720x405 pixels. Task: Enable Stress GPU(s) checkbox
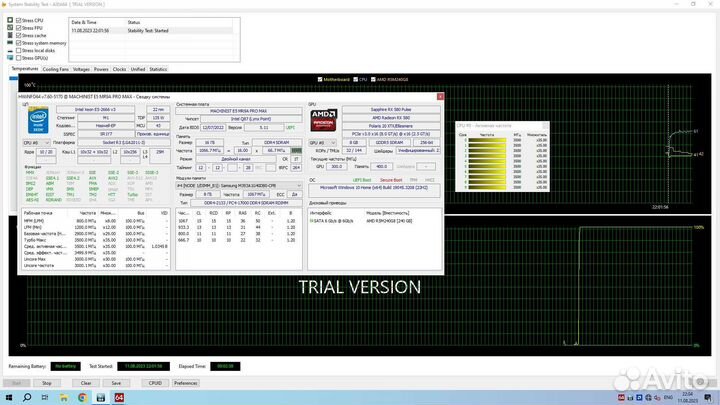[19, 58]
